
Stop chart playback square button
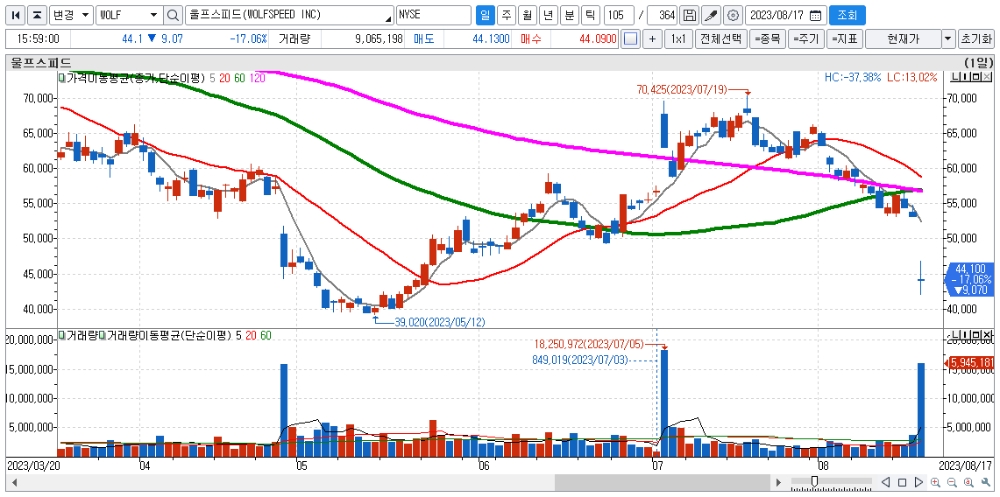(902, 482)
